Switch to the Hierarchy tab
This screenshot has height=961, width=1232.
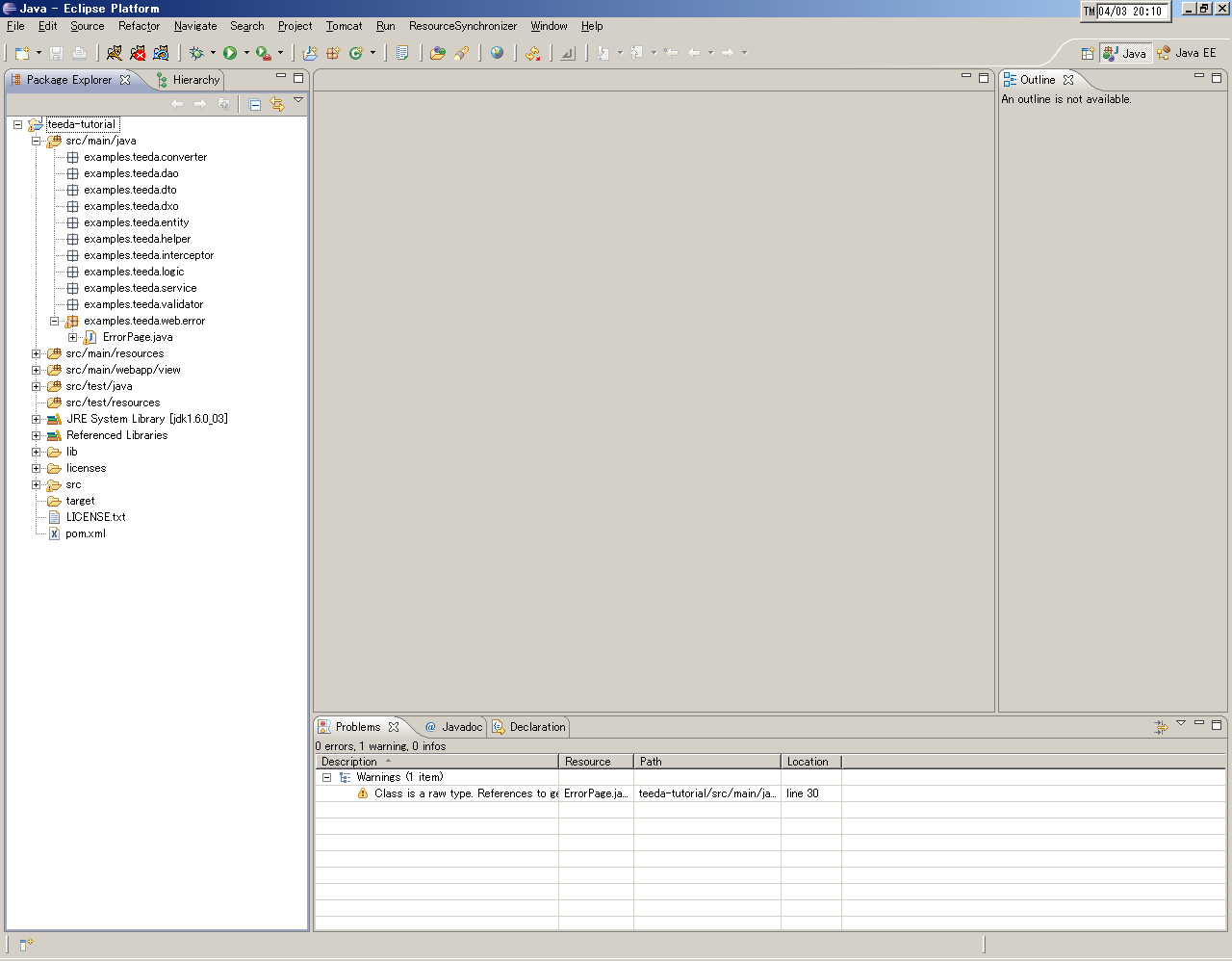(x=190, y=80)
